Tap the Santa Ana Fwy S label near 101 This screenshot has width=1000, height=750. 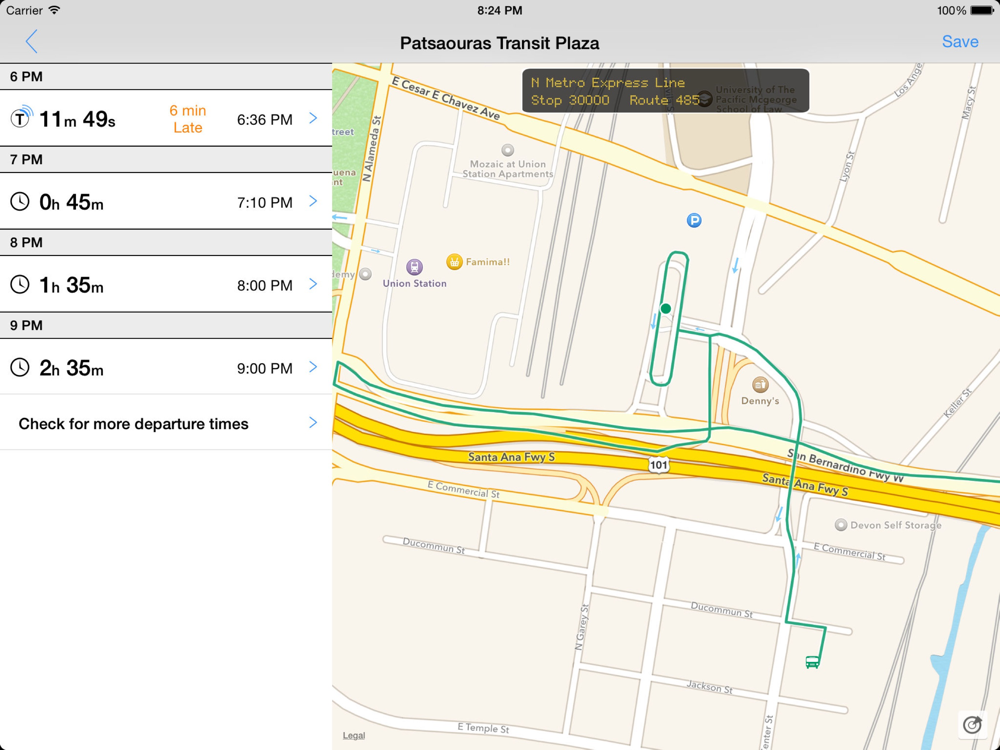(x=511, y=457)
